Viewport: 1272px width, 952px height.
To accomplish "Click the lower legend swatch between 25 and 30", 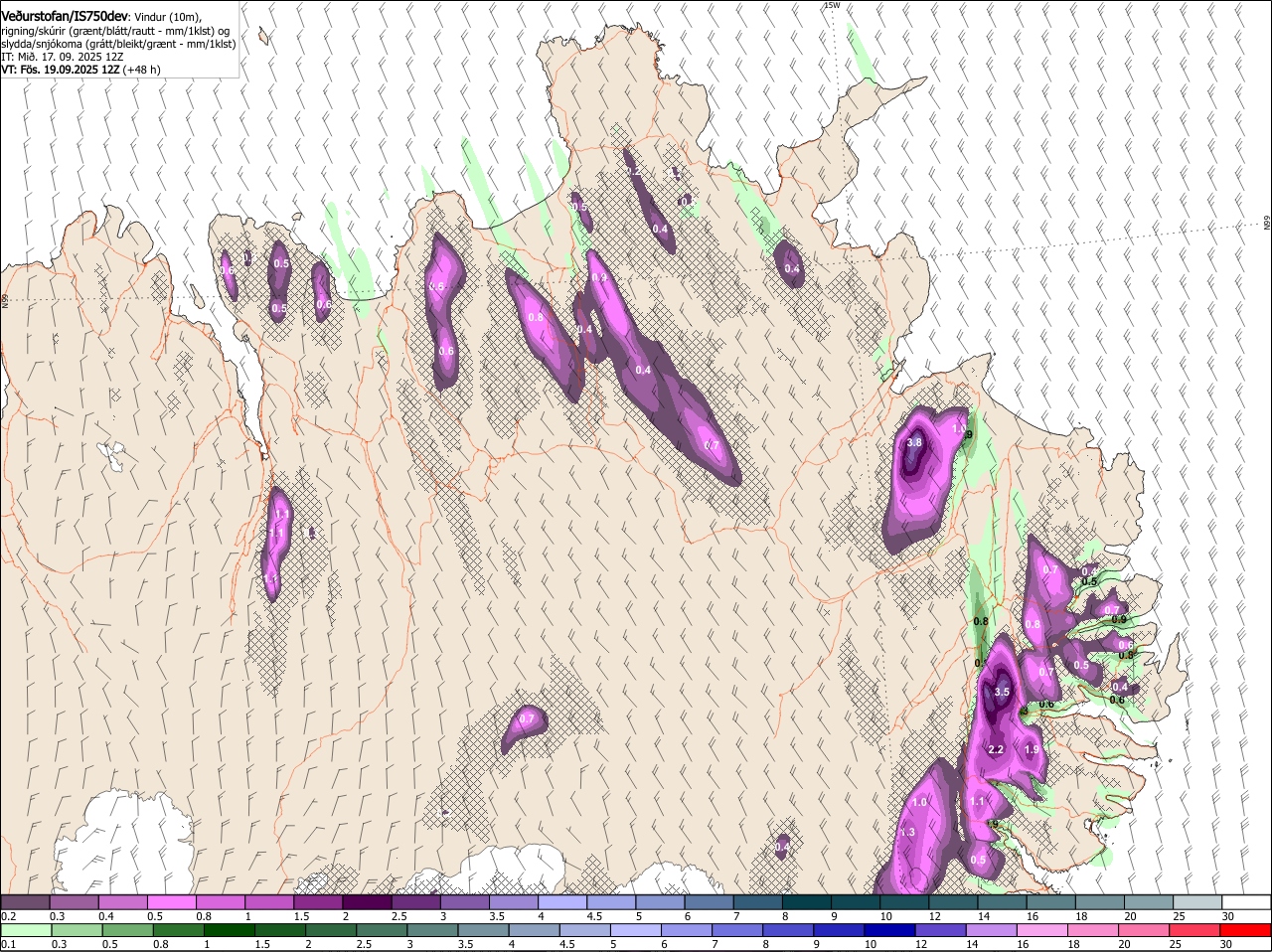I will click(1194, 930).
